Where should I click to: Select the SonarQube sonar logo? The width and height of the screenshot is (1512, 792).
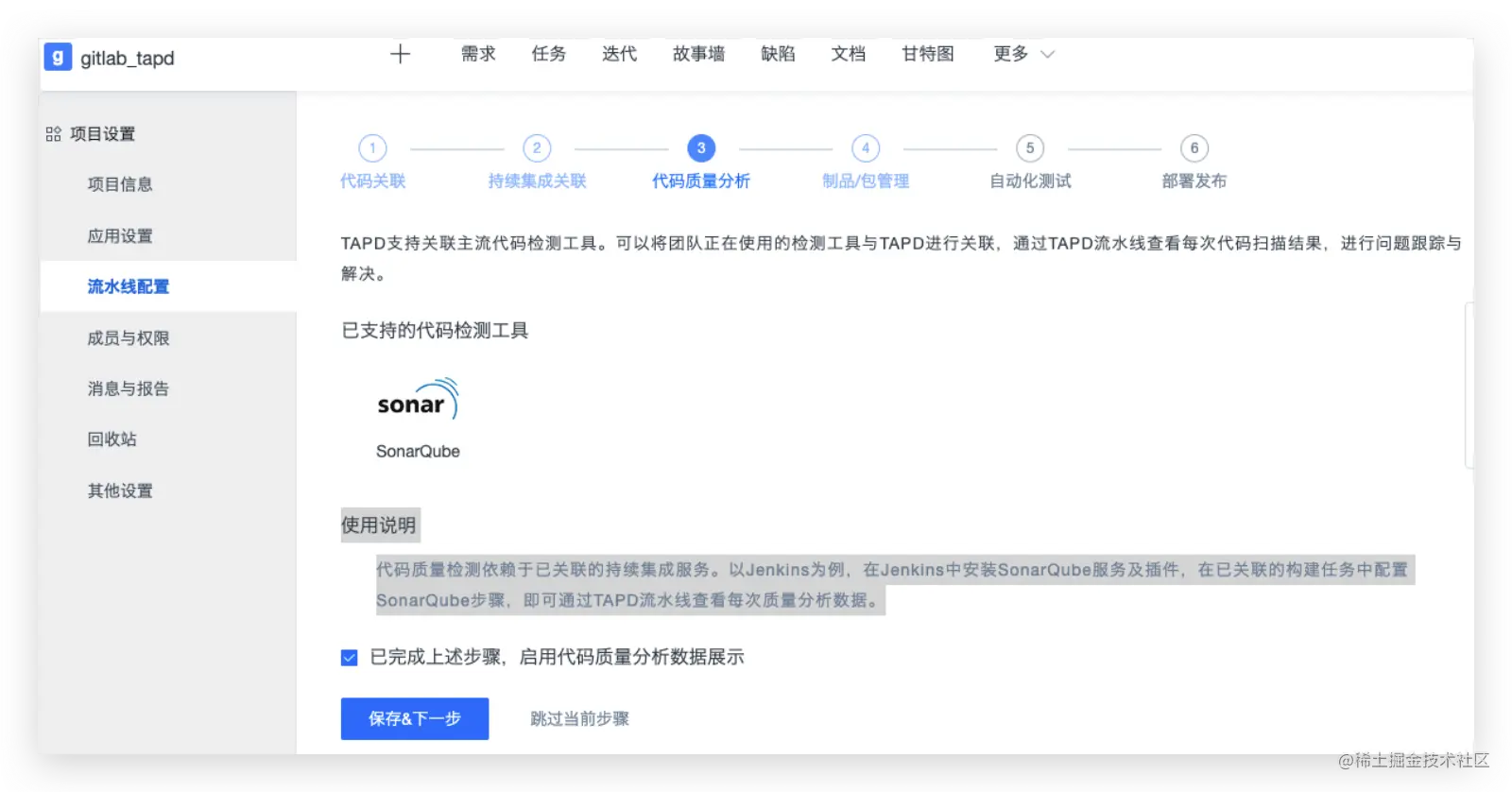point(418,401)
